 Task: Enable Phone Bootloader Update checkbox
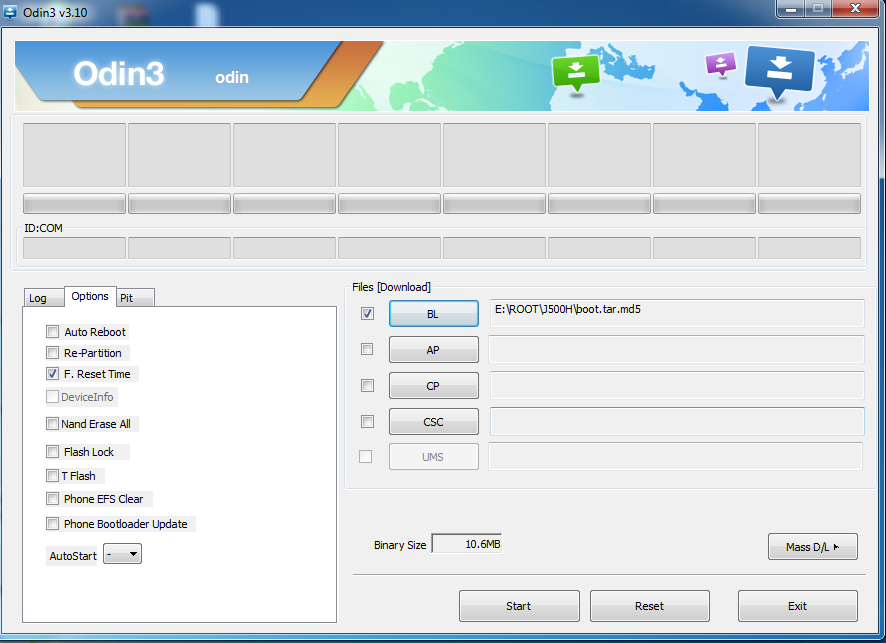(53, 524)
